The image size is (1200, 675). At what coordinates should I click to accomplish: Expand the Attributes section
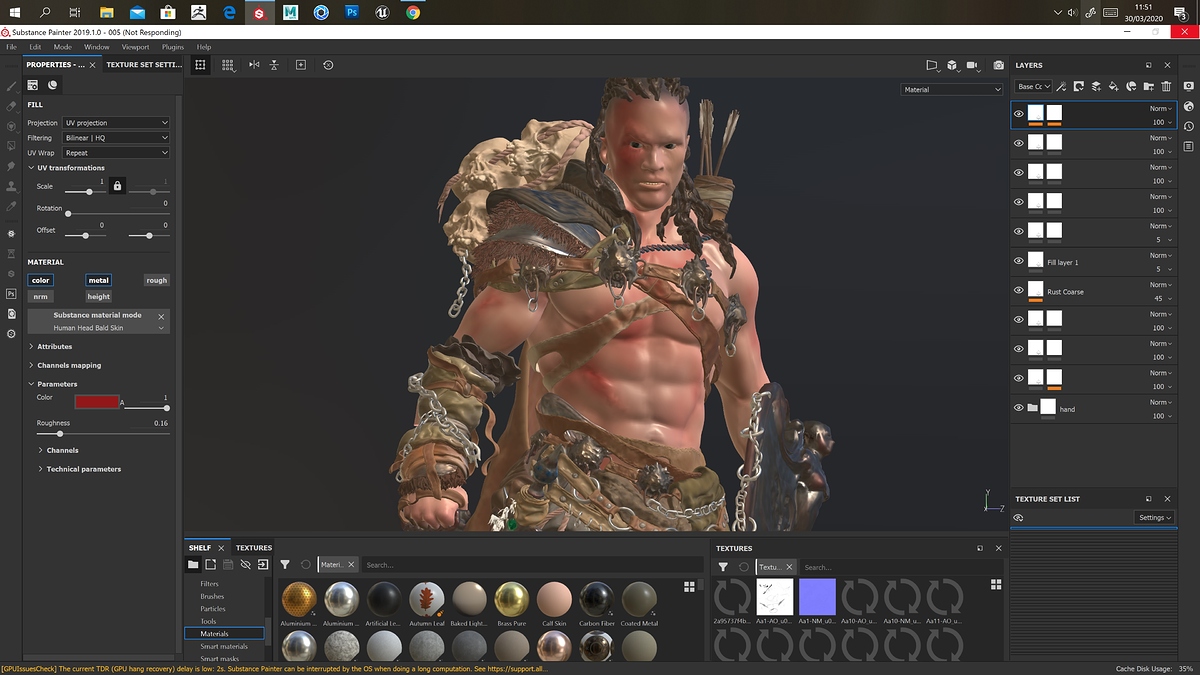(x=54, y=346)
